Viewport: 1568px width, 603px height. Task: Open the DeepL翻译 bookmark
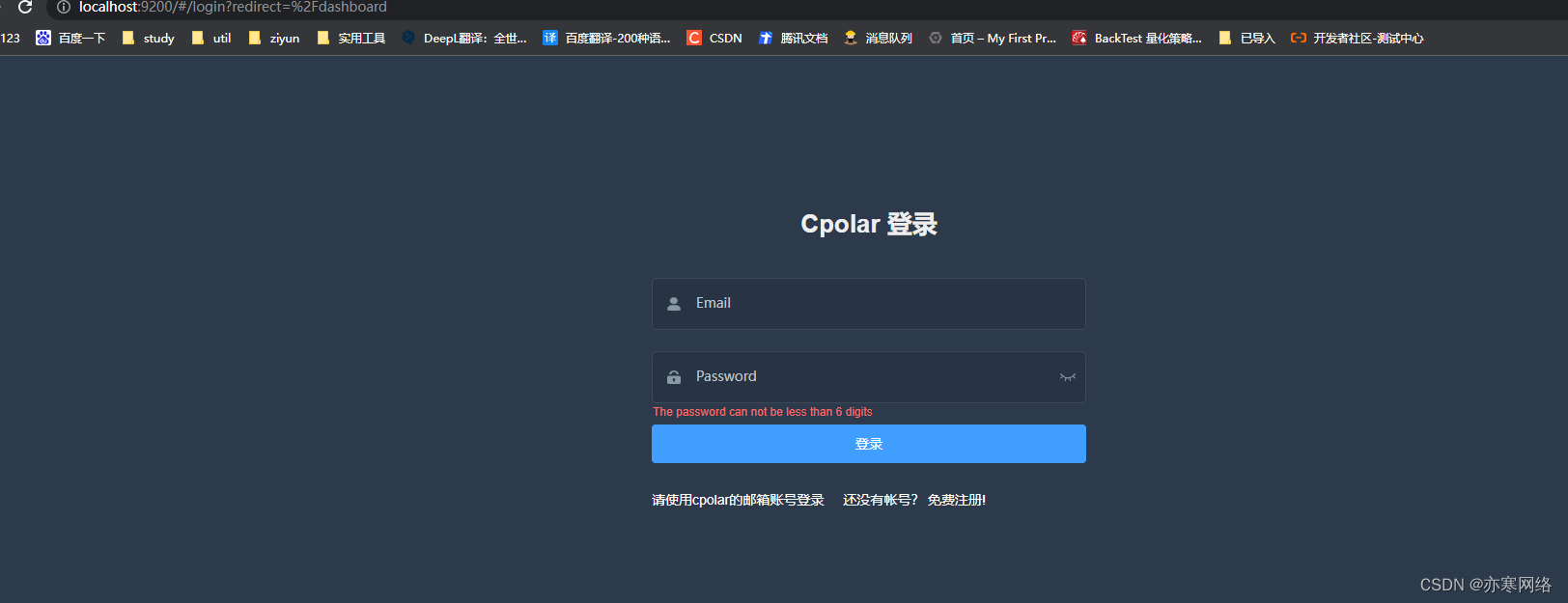tap(464, 38)
